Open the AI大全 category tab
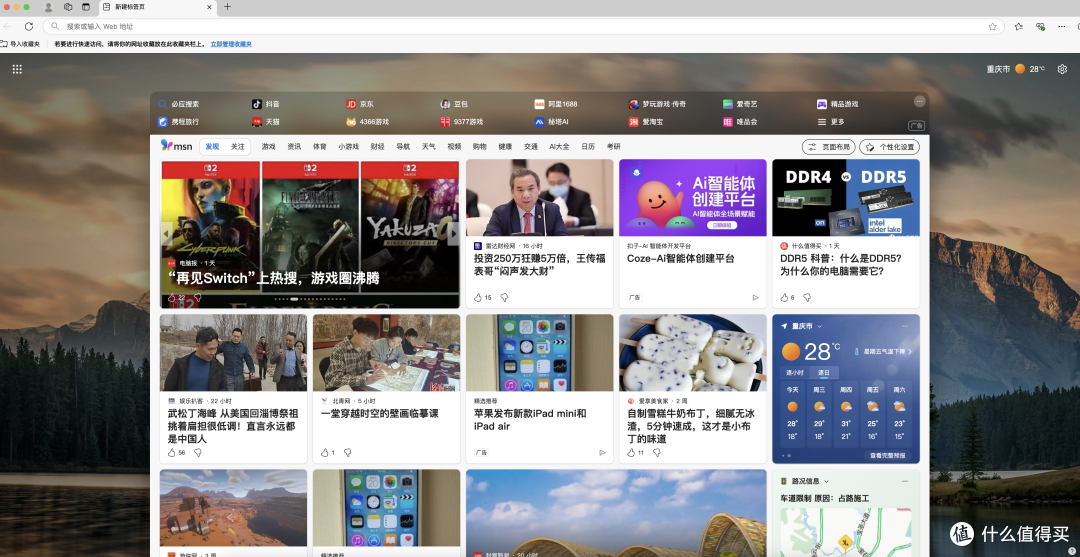Image resolution: width=1080 pixels, height=557 pixels. pyautogui.click(x=559, y=147)
